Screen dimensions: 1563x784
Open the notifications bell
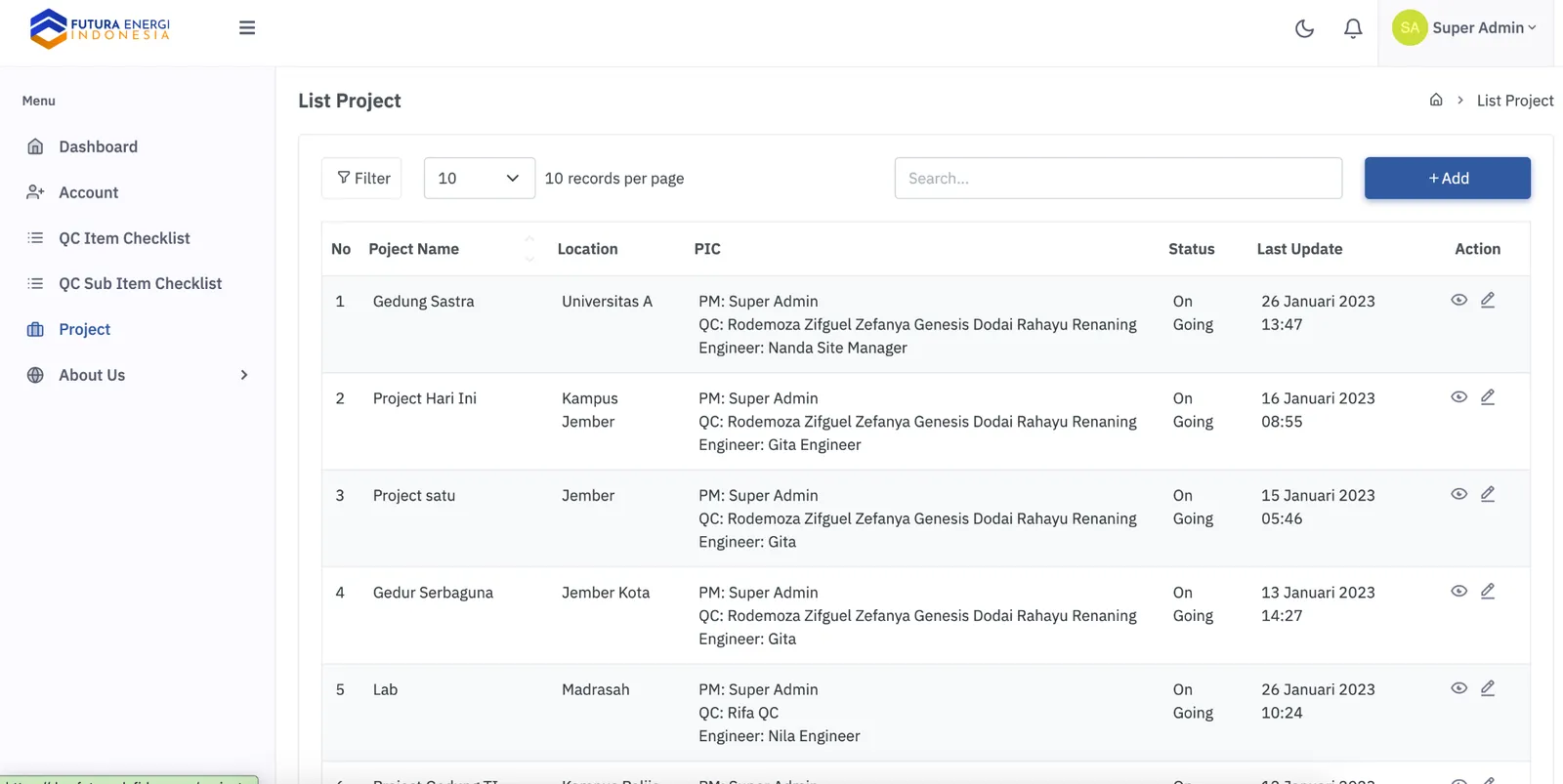[1353, 28]
